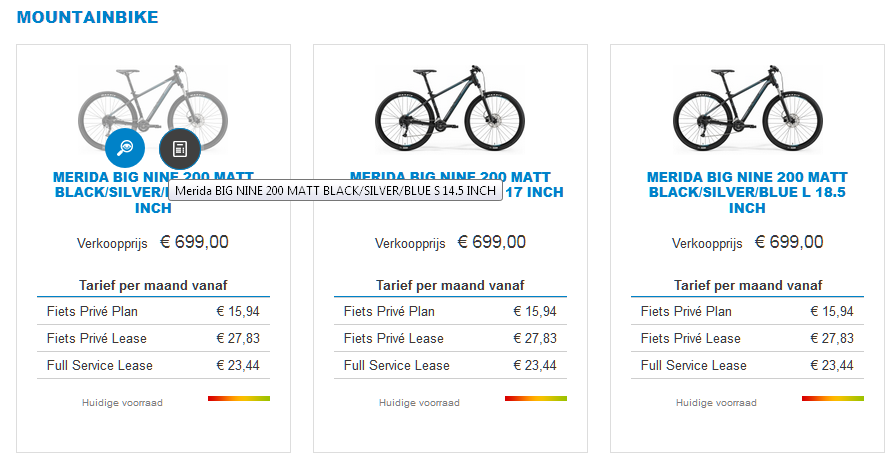Click Tarief per maand vanaf heading on L 18.5 card
This screenshot has height=460, width=893.
pos(747,286)
